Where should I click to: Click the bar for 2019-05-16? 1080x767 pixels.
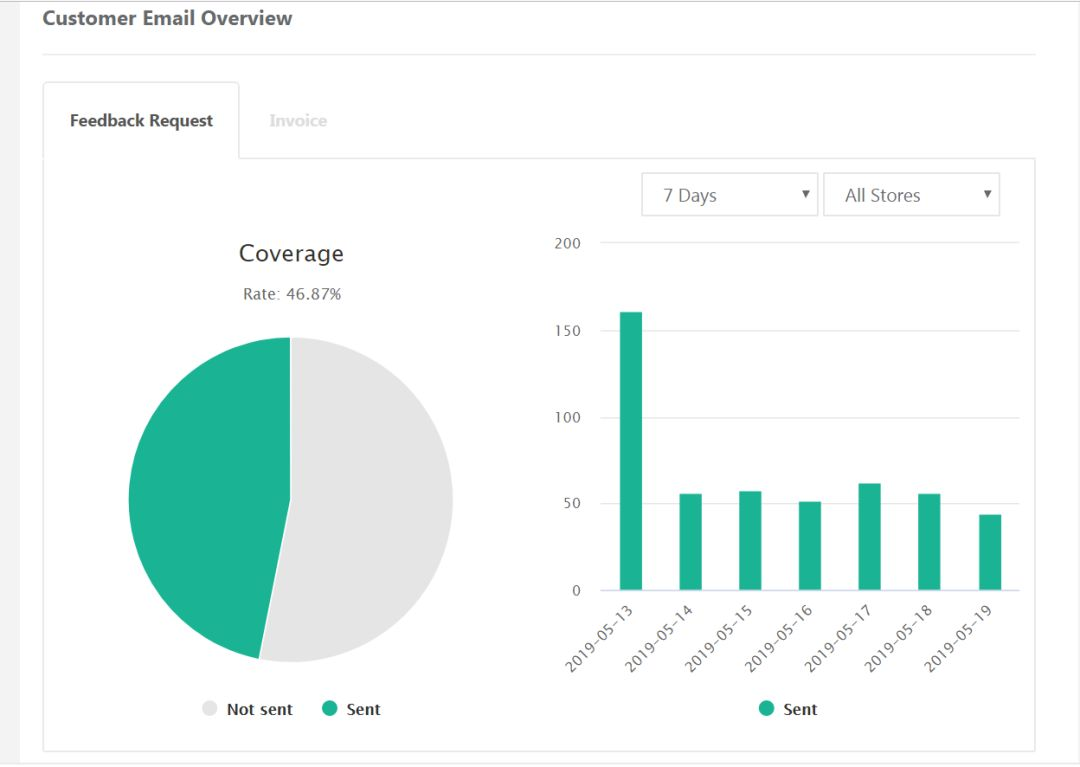tap(810, 546)
